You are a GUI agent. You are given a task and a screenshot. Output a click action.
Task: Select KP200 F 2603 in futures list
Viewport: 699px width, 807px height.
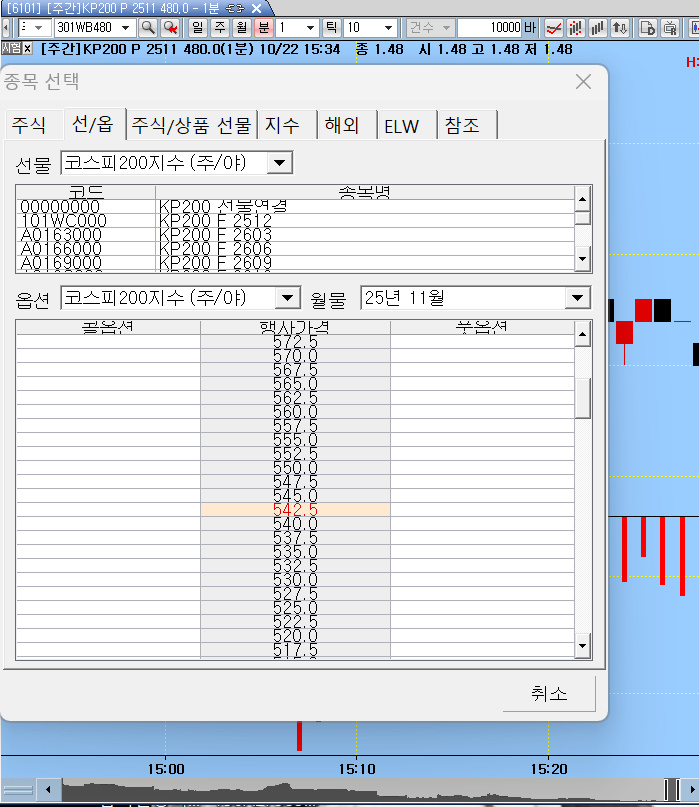(215, 234)
